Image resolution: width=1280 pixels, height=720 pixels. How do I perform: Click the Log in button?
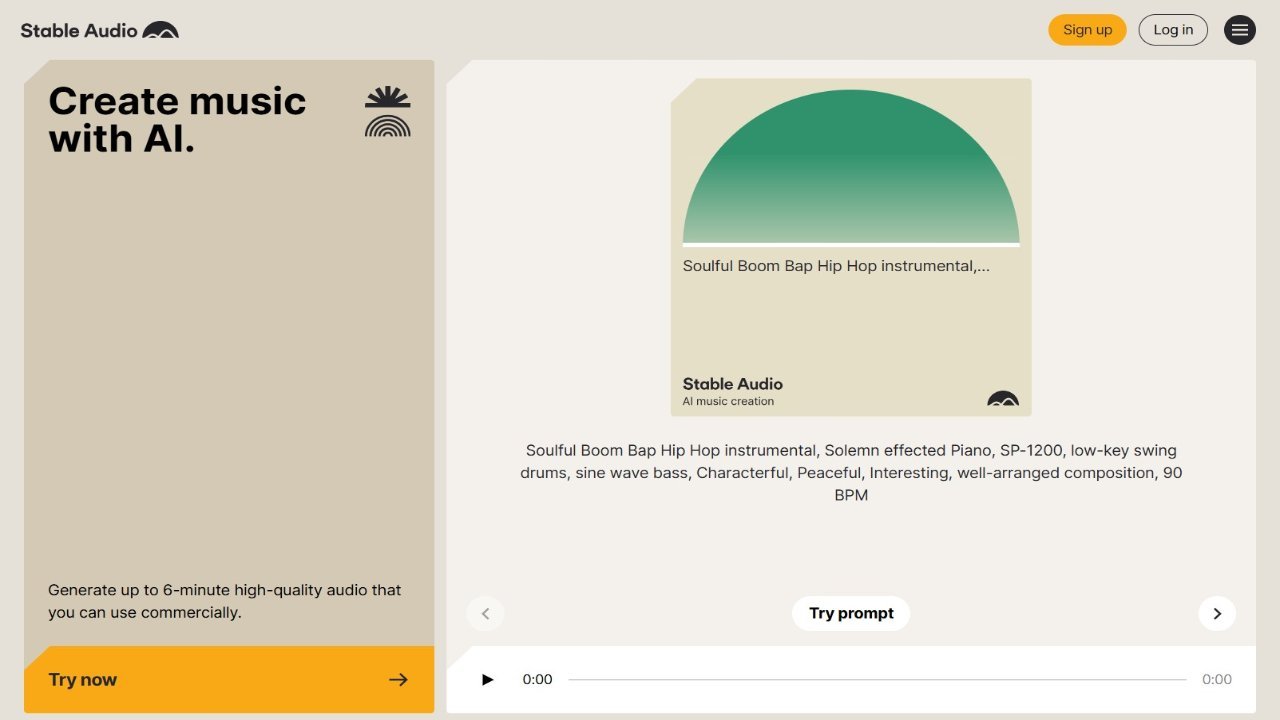(1173, 30)
